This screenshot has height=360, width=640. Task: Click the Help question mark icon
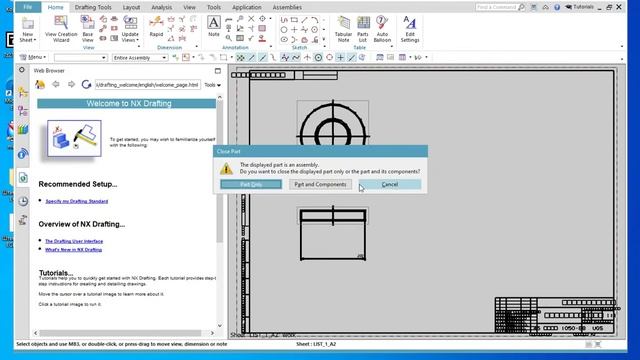(557, 7)
